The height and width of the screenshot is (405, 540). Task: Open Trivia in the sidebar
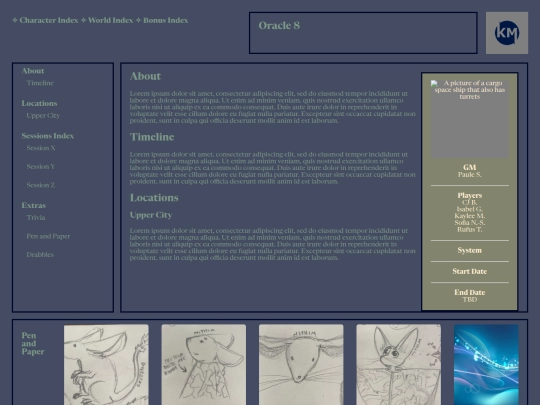36,218
